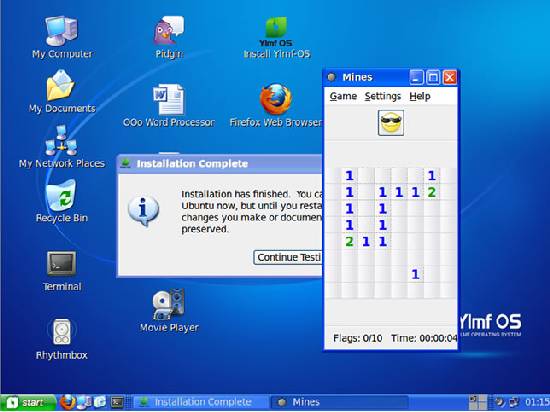Click the sunglasses smiley face in Mines
The image size is (550, 412).
391,123
